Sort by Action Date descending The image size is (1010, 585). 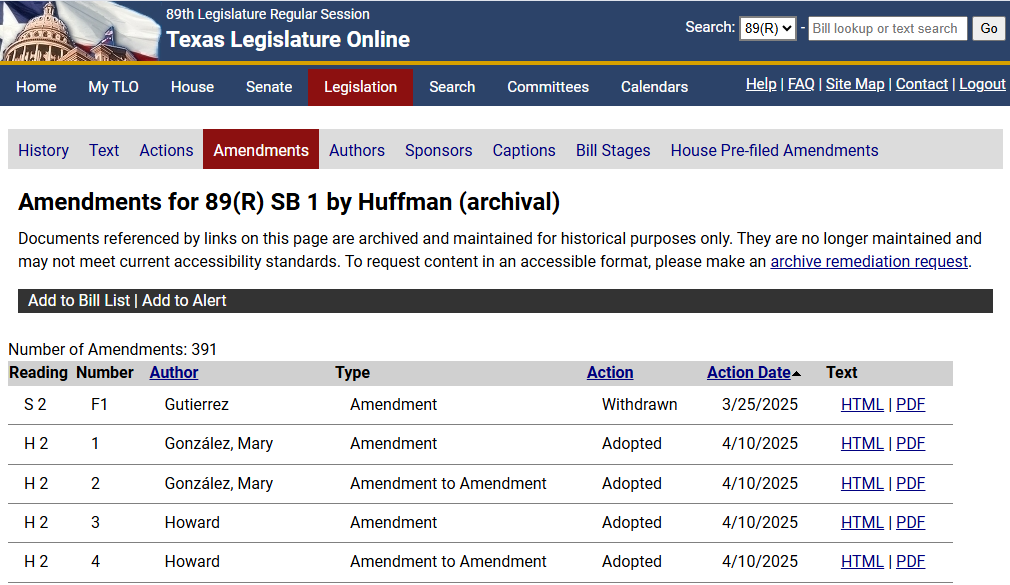point(748,372)
